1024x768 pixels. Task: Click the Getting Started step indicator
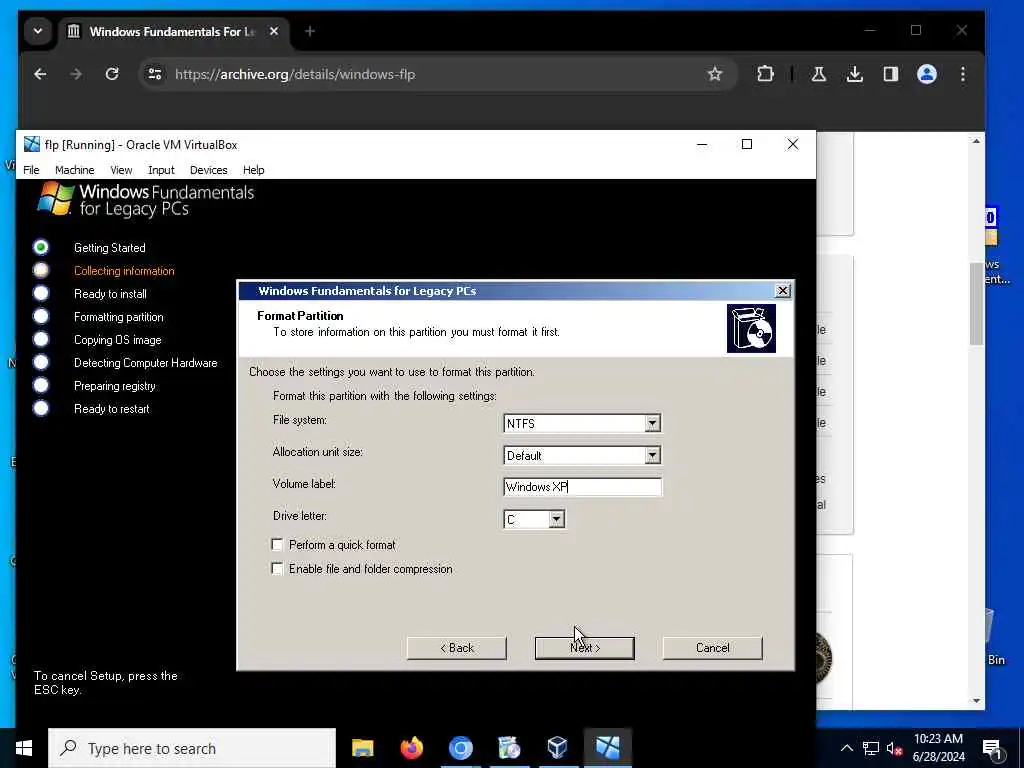click(41, 248)
